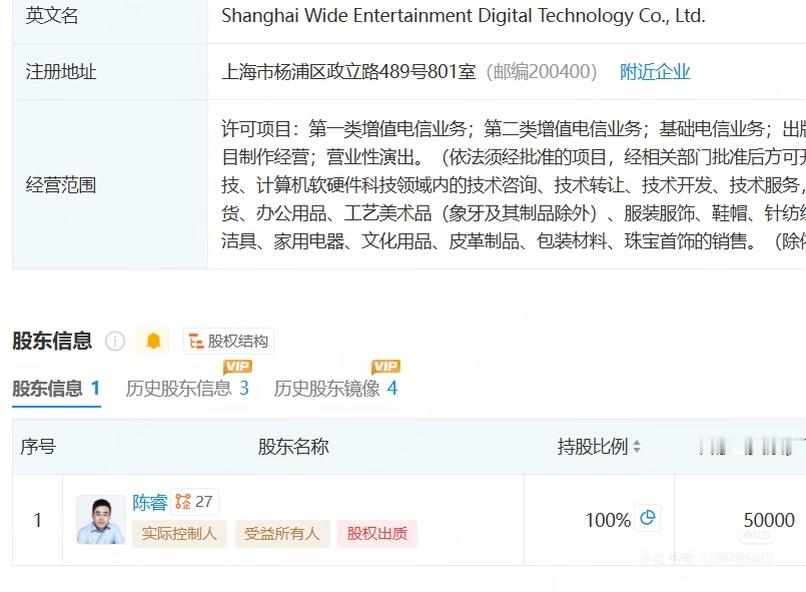Image resolution: width=806 pixels, height=592 pixels.
Task: Open shareholder 陈睿 profile link
Action: (x=150, y=502)
